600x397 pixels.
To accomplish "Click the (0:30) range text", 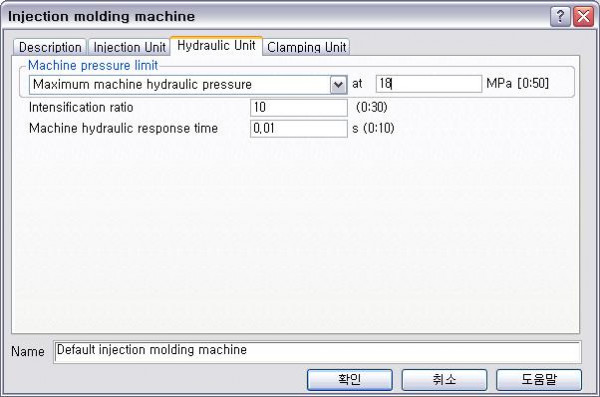I will 372,107.
